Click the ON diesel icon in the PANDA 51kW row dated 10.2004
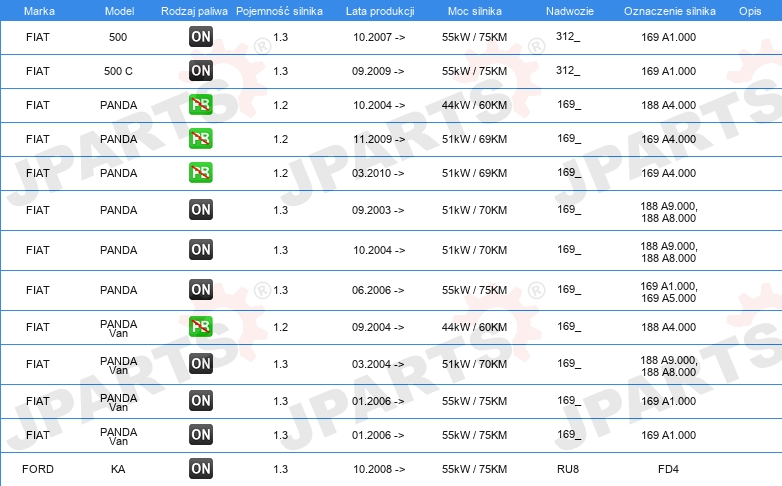This screenshot has width=782, height=486. 200,249
